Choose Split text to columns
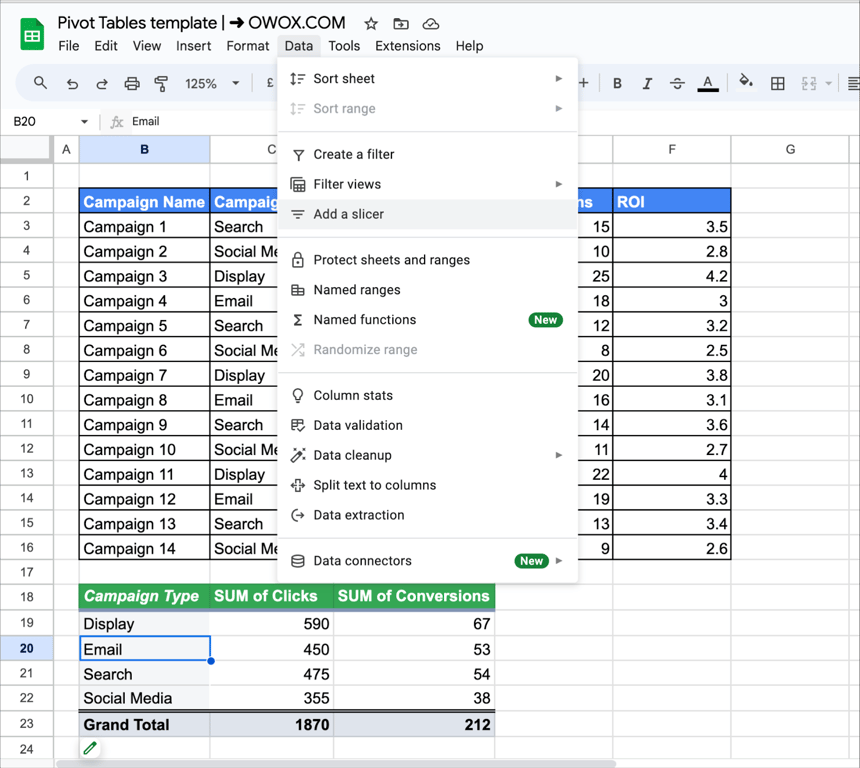This screenshot has width=860, height=768. [x=428, y=485]
